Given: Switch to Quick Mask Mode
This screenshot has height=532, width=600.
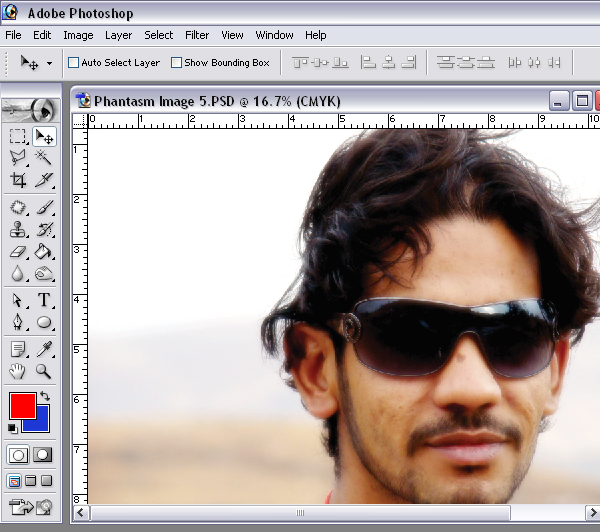Looking at the screenshot, I should pos(42,455).
